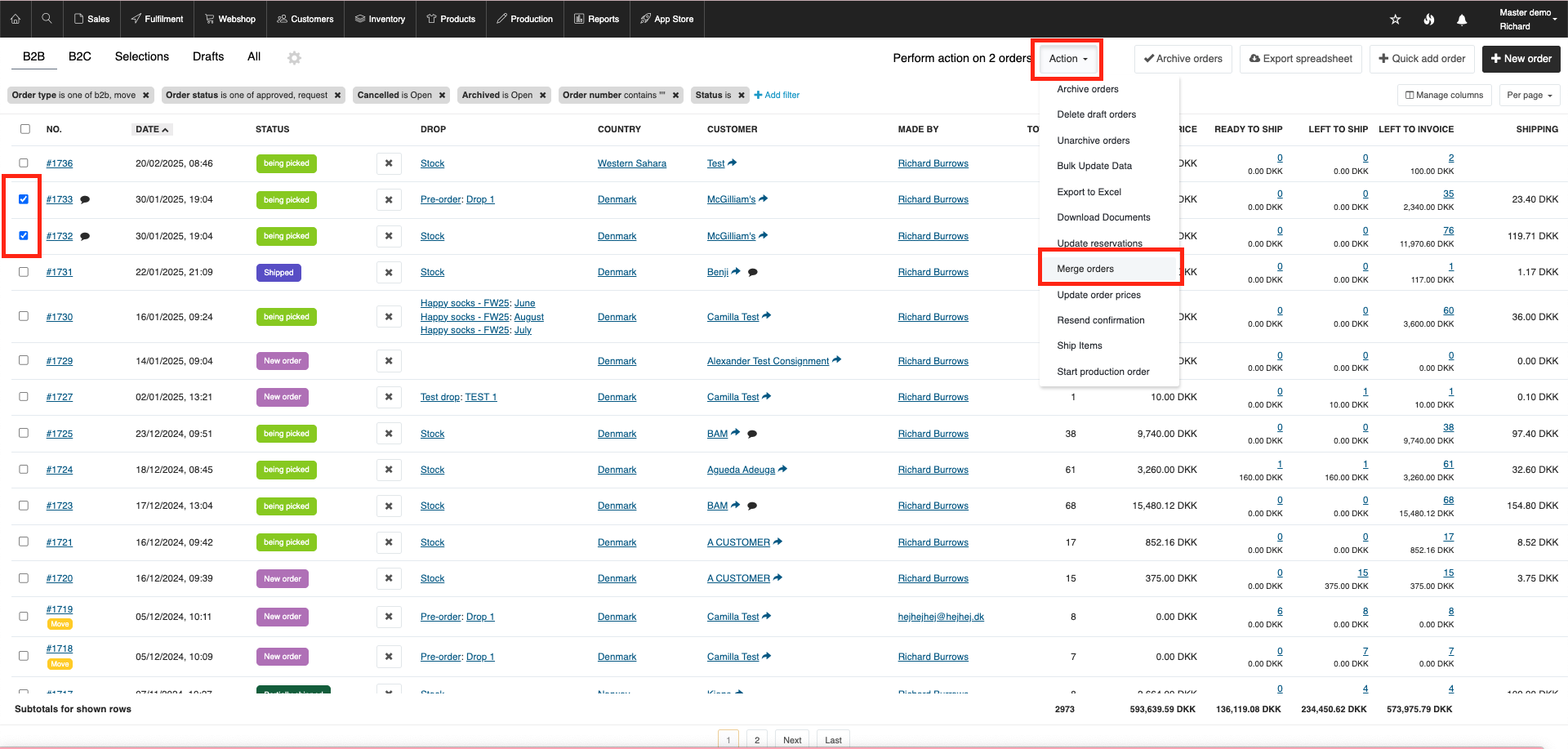Open comment bubble on order #1732

coord(85,236)
